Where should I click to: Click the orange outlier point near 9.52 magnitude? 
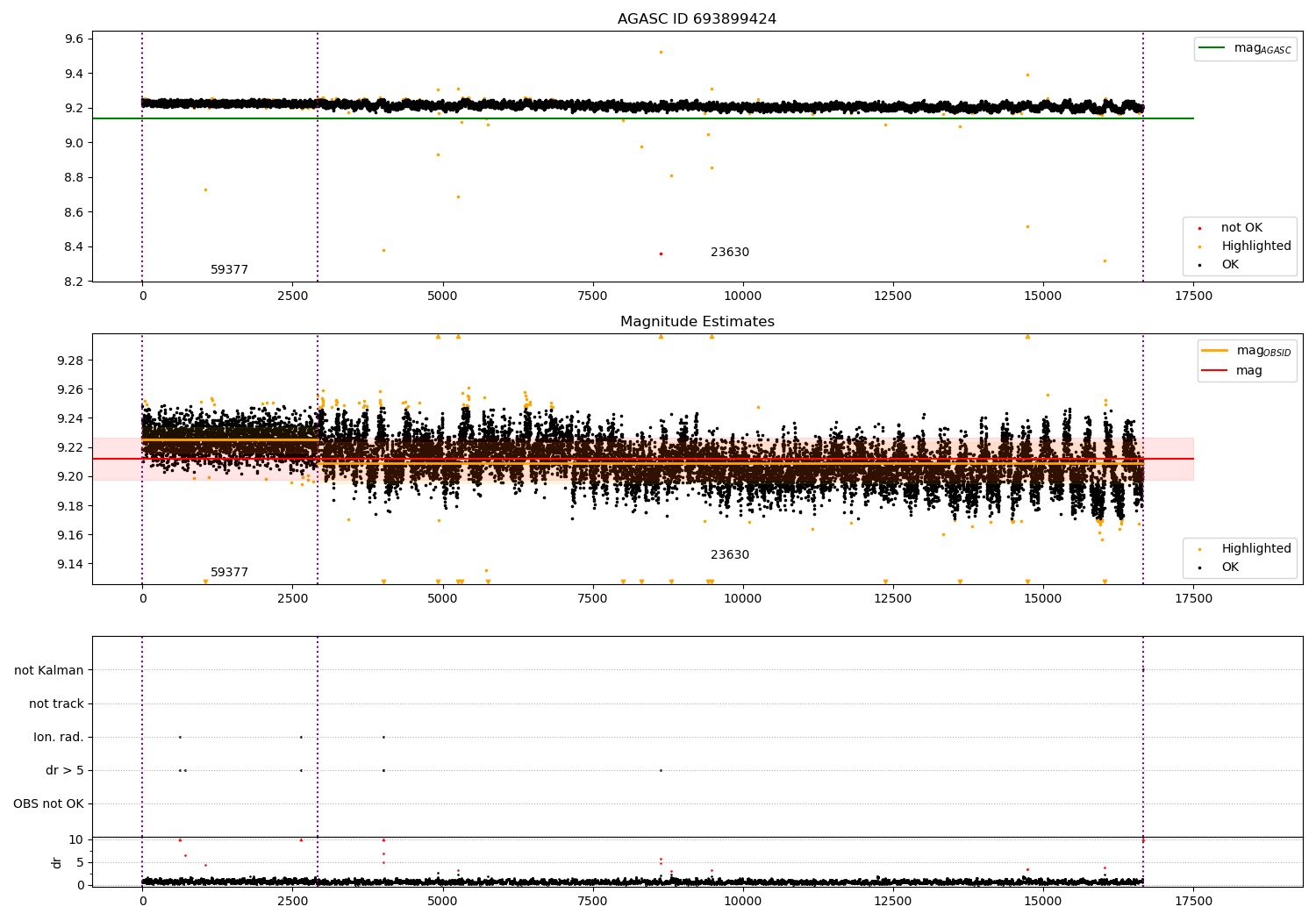(x=661, y=52)
